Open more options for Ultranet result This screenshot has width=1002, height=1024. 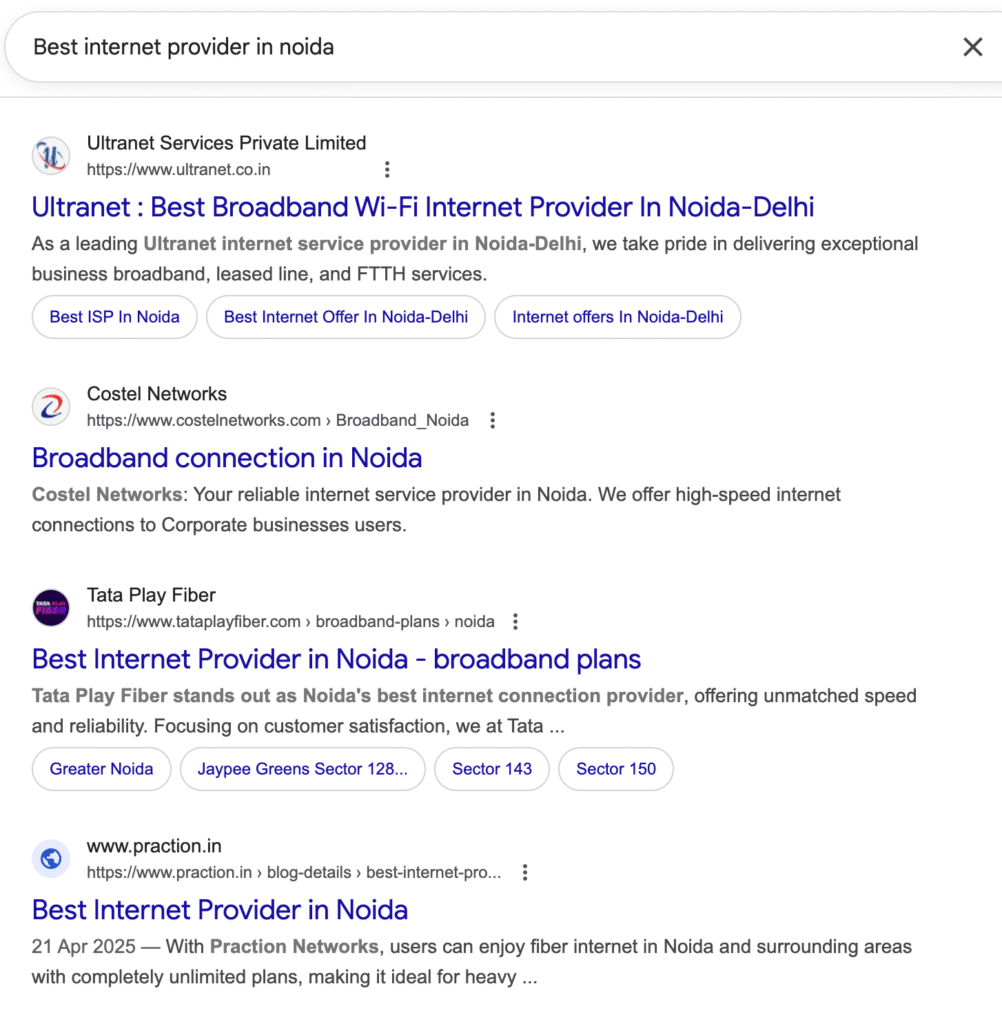pyautogui.click(x=387, y=170)
